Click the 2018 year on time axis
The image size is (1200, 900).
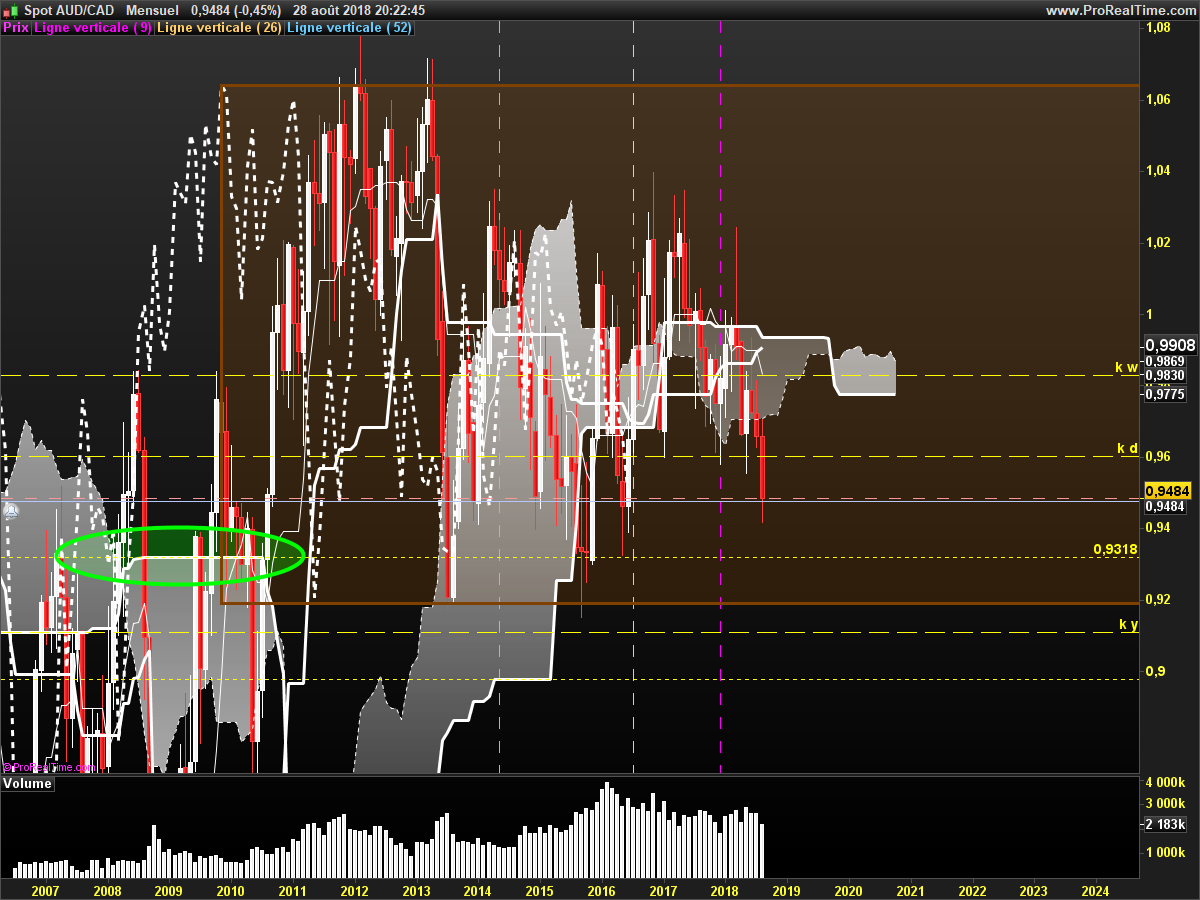[724, 889]
